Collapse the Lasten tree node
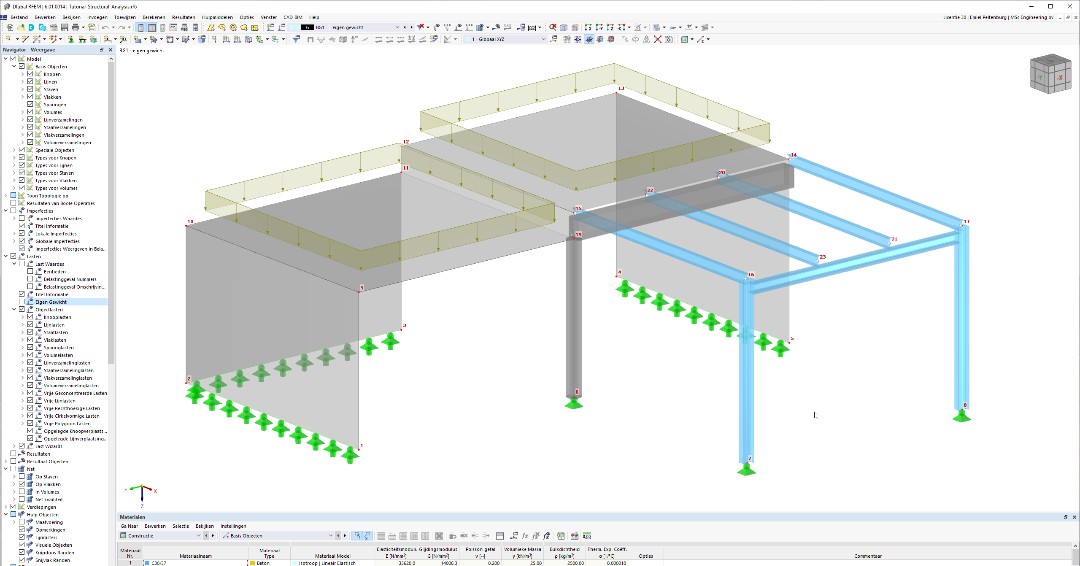Viewport: 1080px width, 566px height. 6,256
